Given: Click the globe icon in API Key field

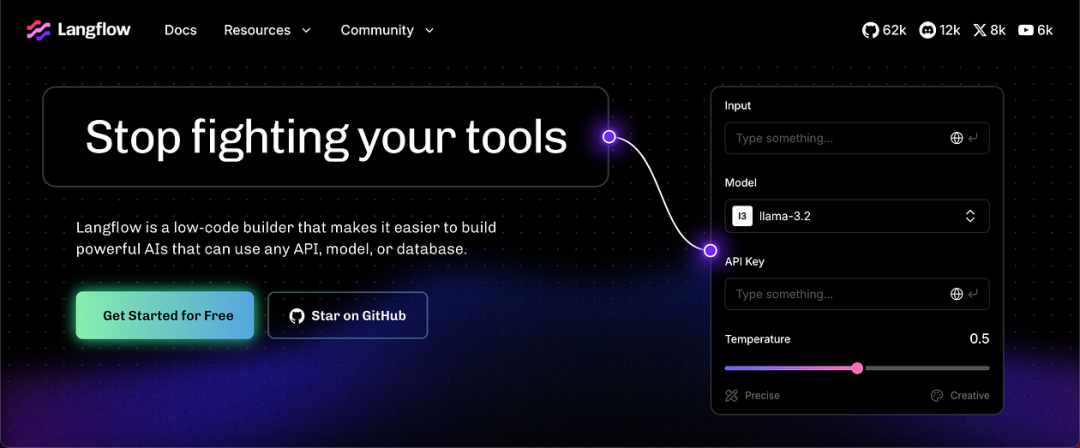Looking at the screenshot, I should (956, 294).
